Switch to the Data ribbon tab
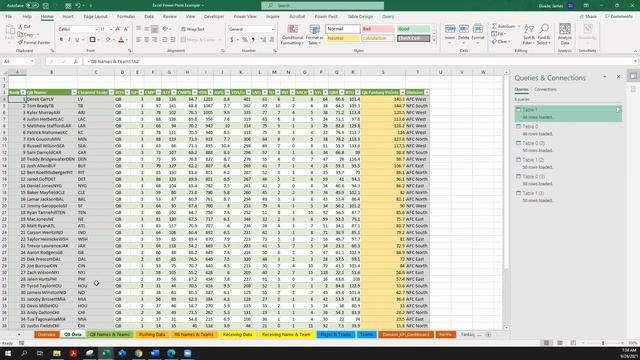The height and width of the screenshot is (360, 640). coord(149,17)
